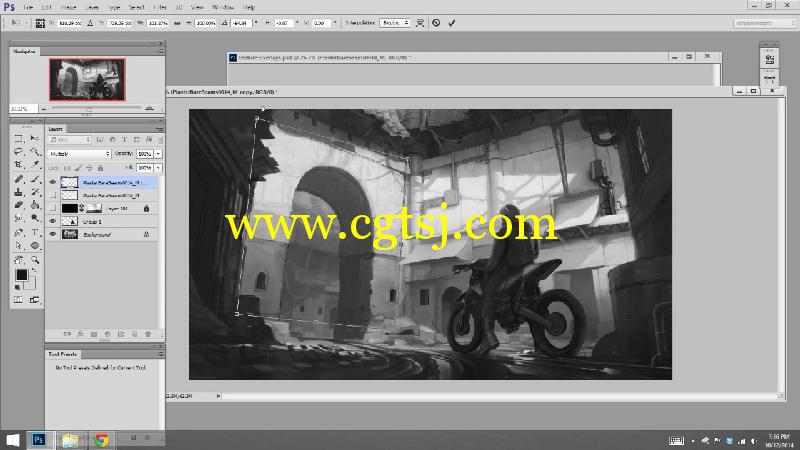Open the Layers panel menu
The height and width of the screenshot is (450, 800).
160,129
